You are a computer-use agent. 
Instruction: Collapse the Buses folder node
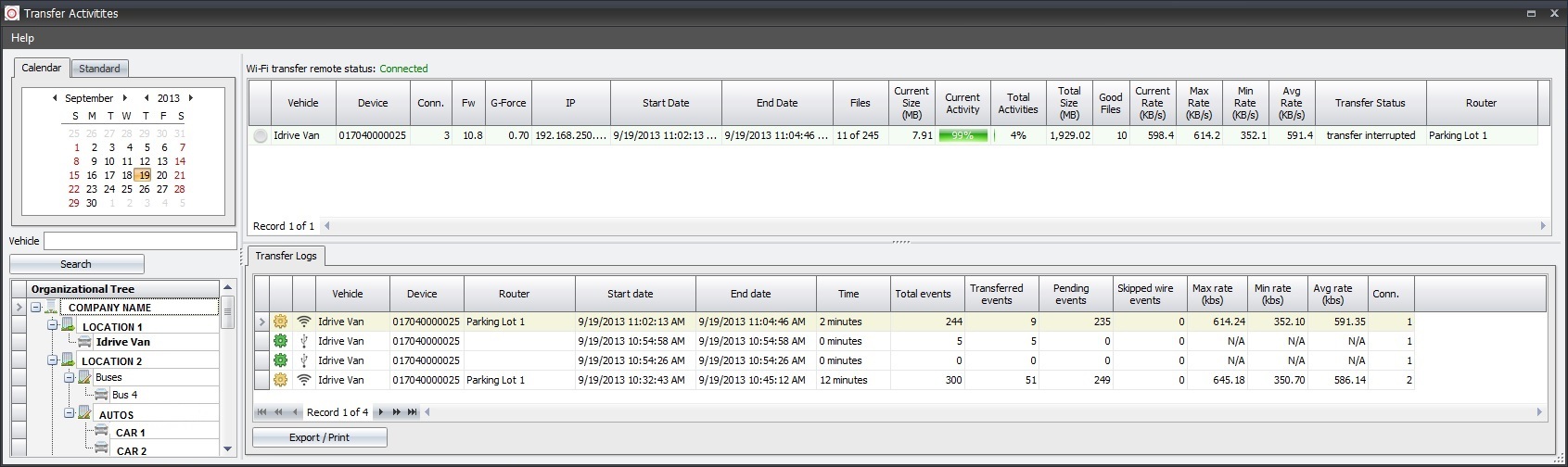(x=70, y=378)
